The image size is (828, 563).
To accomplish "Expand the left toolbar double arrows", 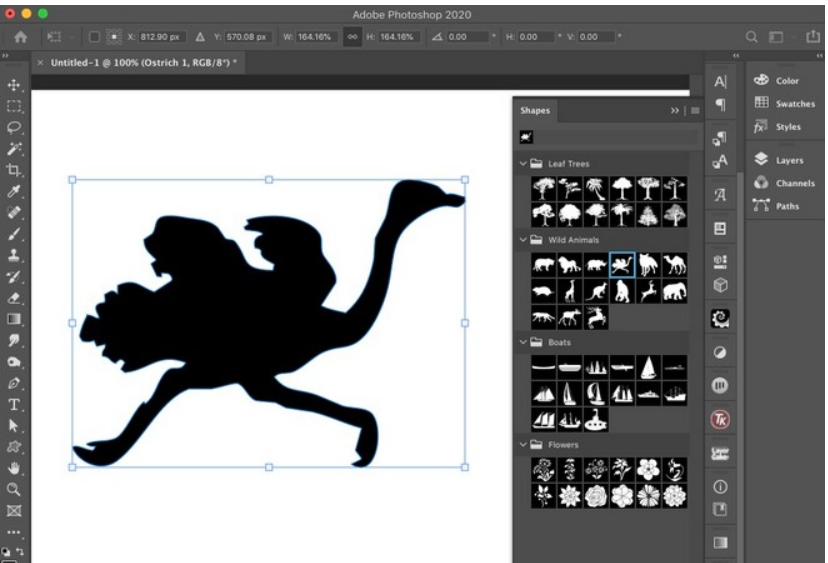I will click(5, 55).
